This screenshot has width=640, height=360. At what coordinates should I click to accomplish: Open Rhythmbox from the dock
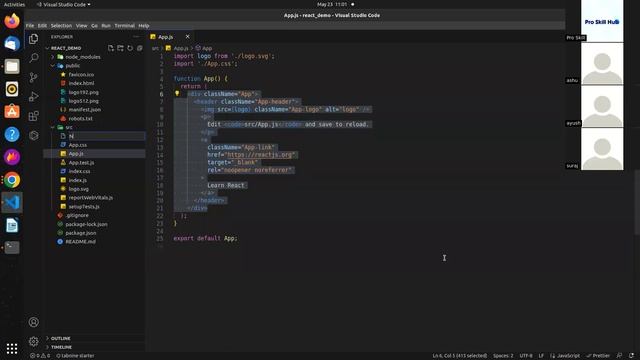tap(12, 89)
